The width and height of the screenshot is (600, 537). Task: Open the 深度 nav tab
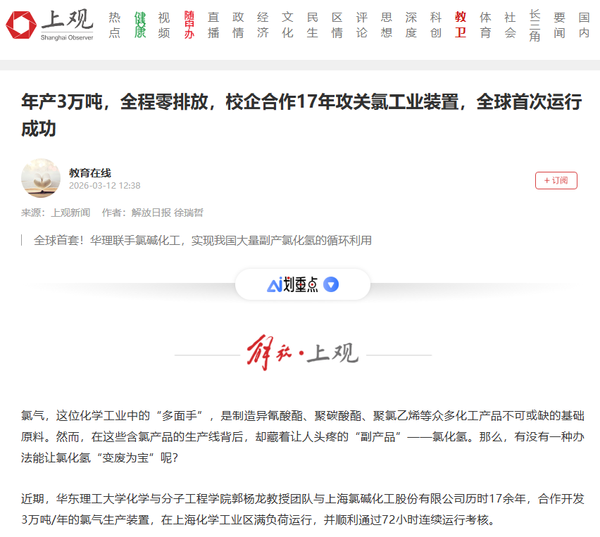411,25
